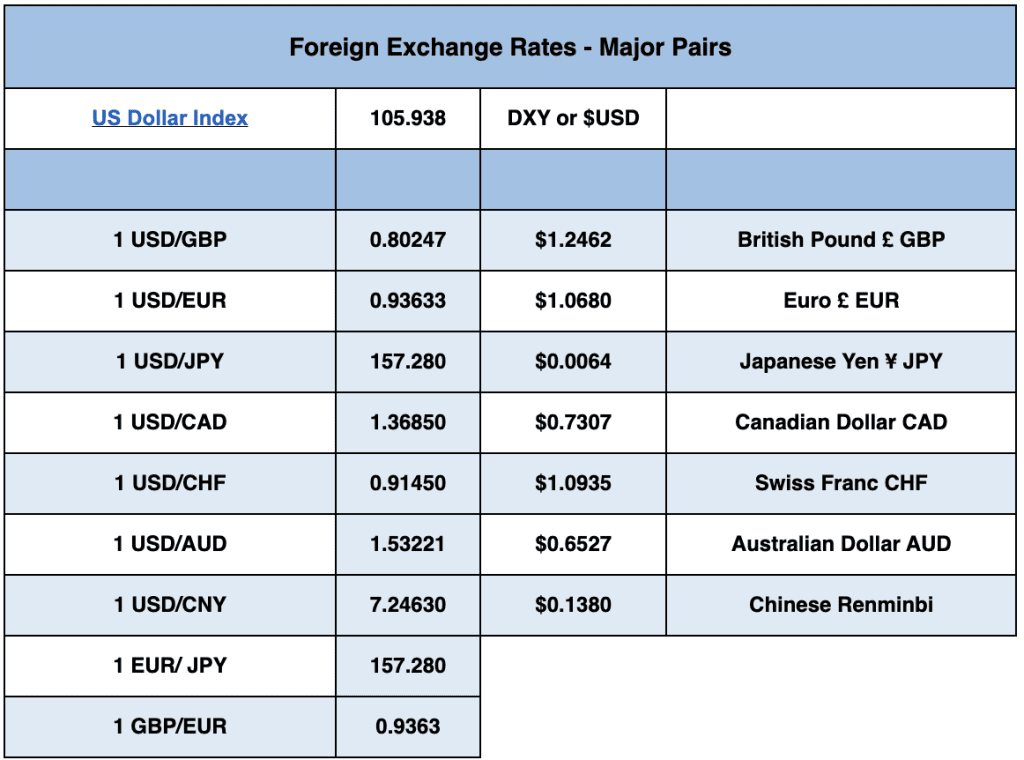Select the Australian Dollar AUD cell
Image resolution: width=1024 pixels, height=760 pixels.
tap(841, 544)
